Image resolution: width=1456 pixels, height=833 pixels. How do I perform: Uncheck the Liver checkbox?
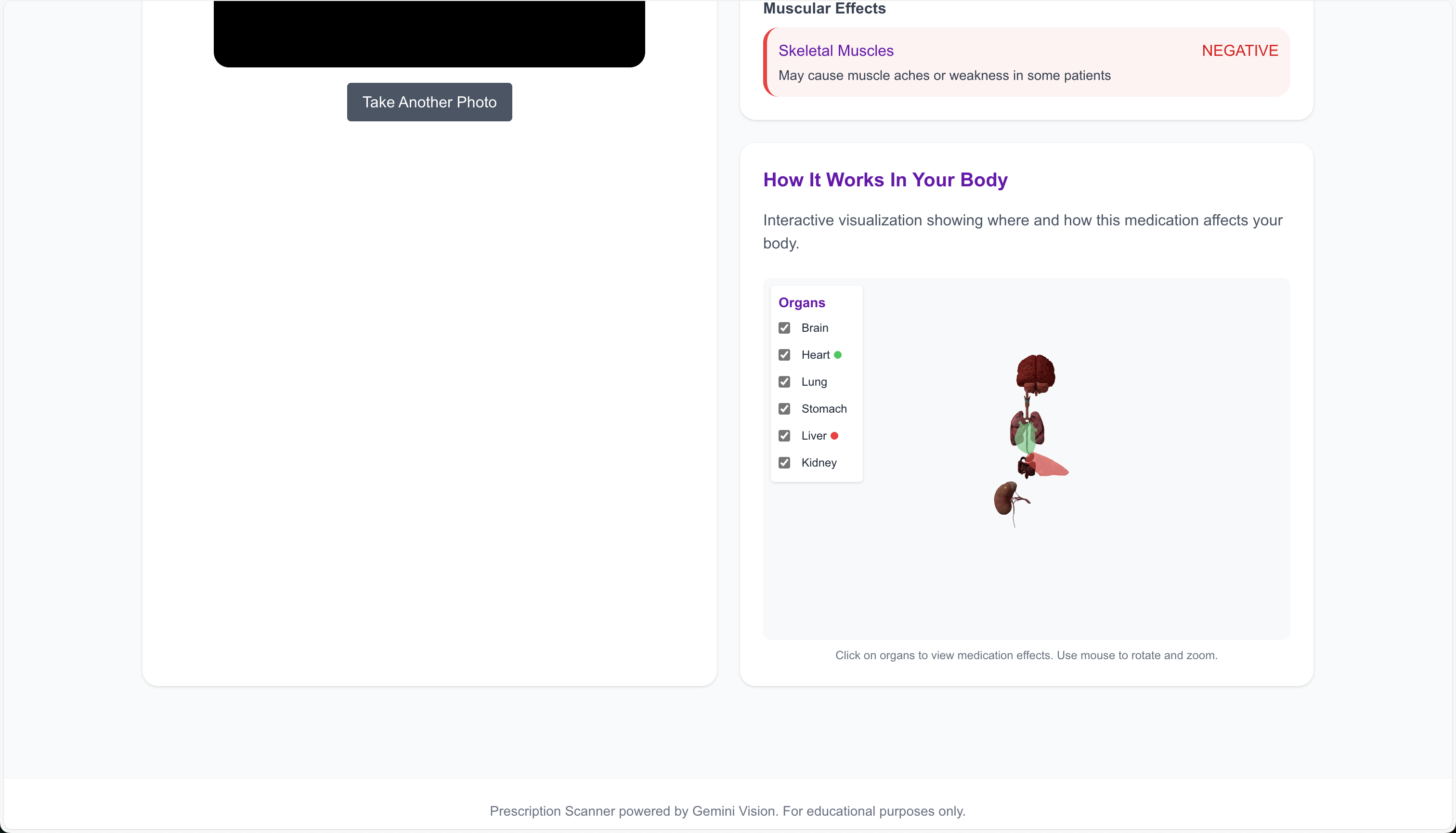point(784,436)
